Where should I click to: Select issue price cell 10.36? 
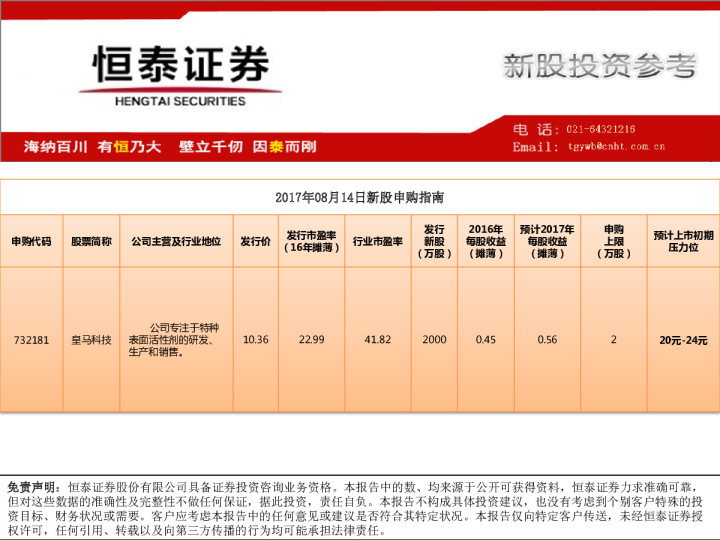(x=256, y=340)
